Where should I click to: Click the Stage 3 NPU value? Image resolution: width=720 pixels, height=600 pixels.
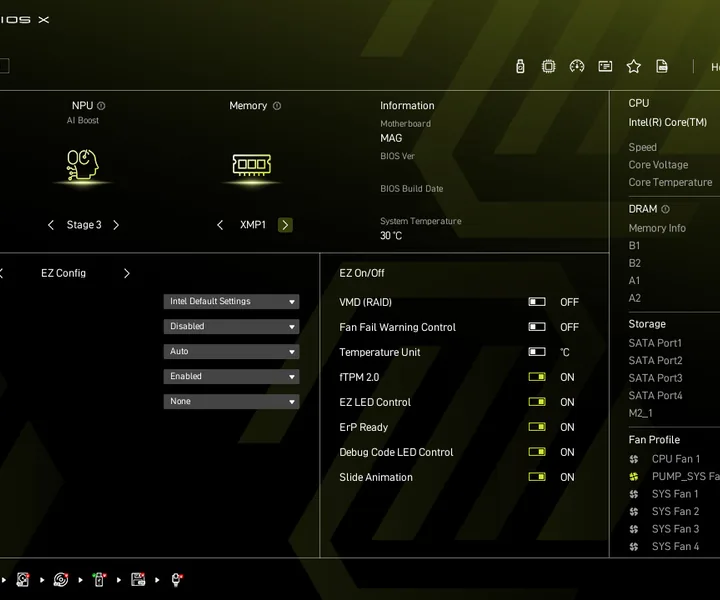click(84, 225)
